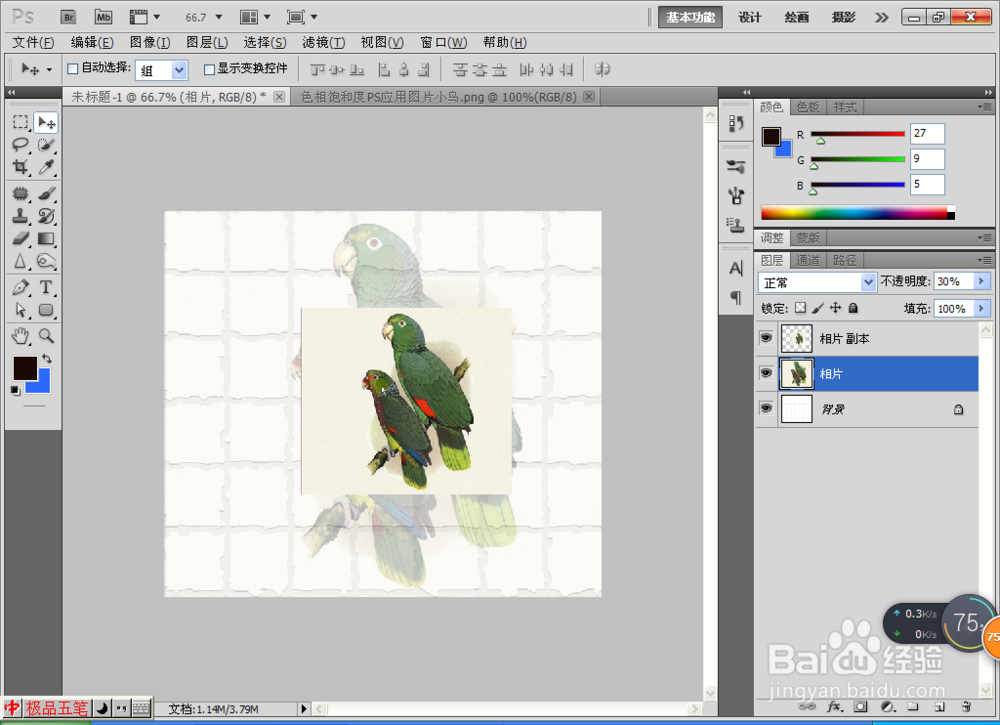Select the Clone Stamp tool
Screen dimensions: 1000x725
tap(20, 216)
